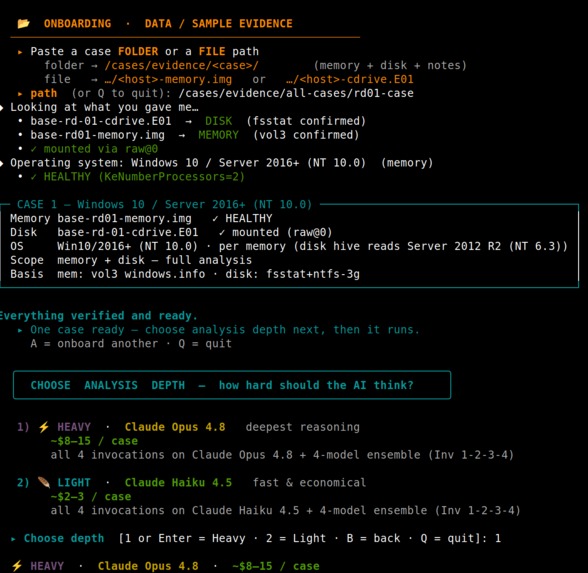The height and width of the screenshot is (573, 588).
Task: Click '(memory + disk + notes)' hint text
Action: click(x=390, y=65)
